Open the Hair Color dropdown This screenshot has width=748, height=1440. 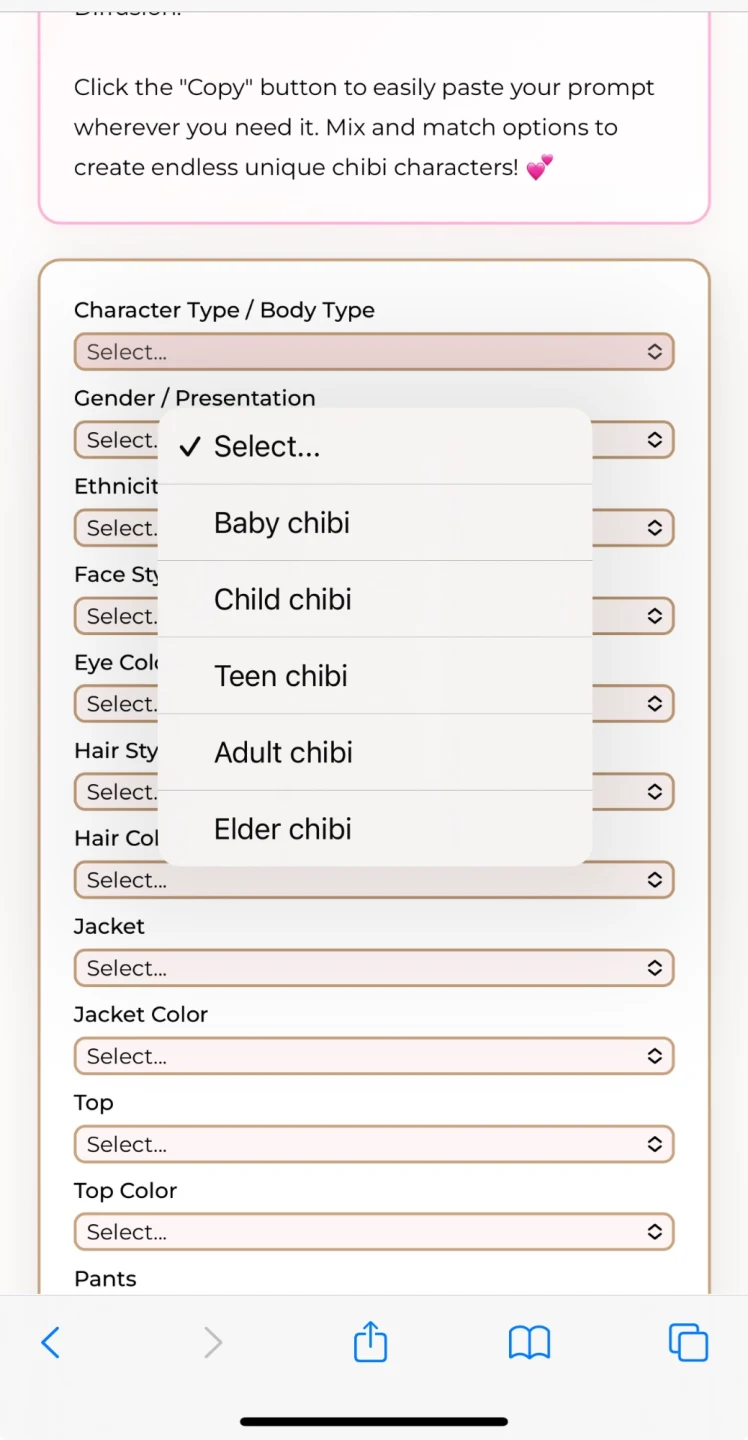coord(374,881)
